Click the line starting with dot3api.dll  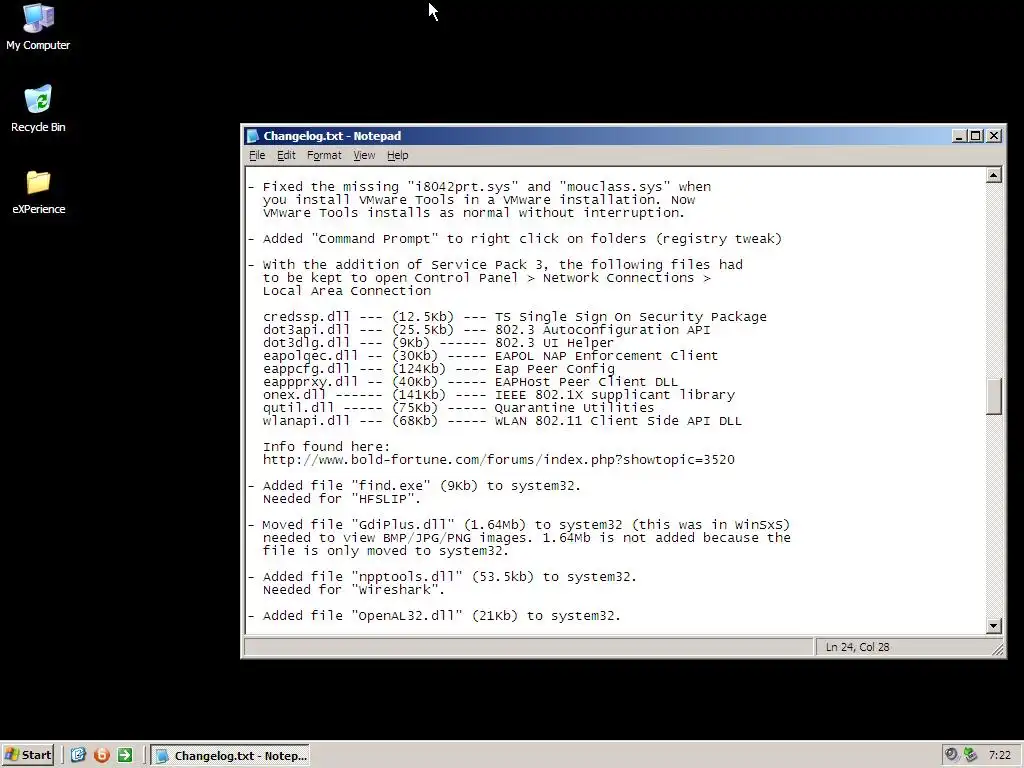click(x=487, y=330)
